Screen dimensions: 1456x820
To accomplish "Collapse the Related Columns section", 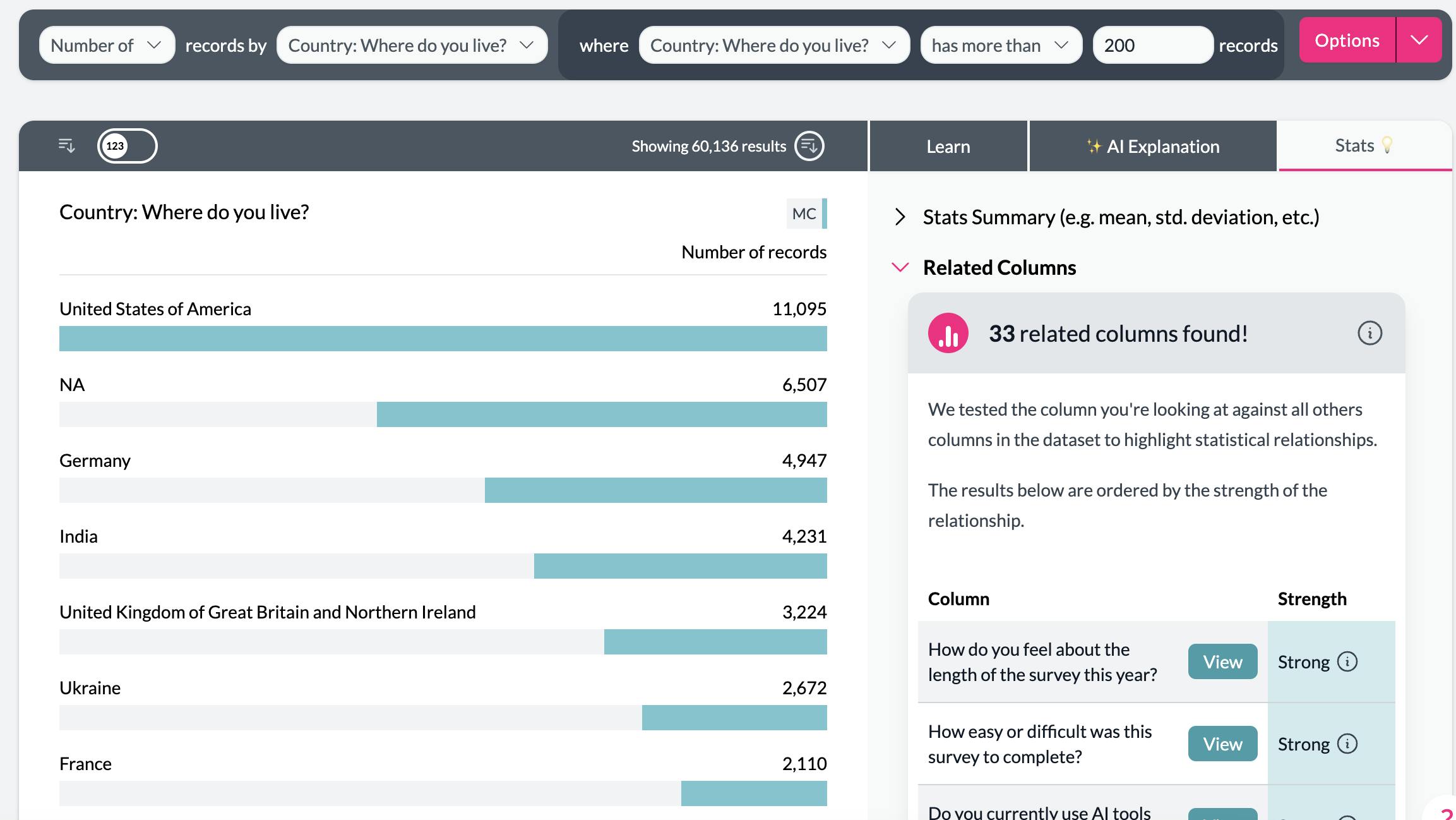I will coord(900,267).
